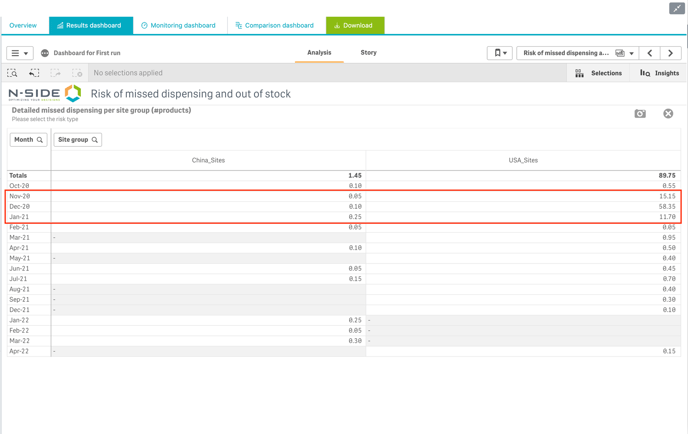Open the bookmarks dropdown
The width and height of the screenshot is (688, 434).
(x=499, y=53)
